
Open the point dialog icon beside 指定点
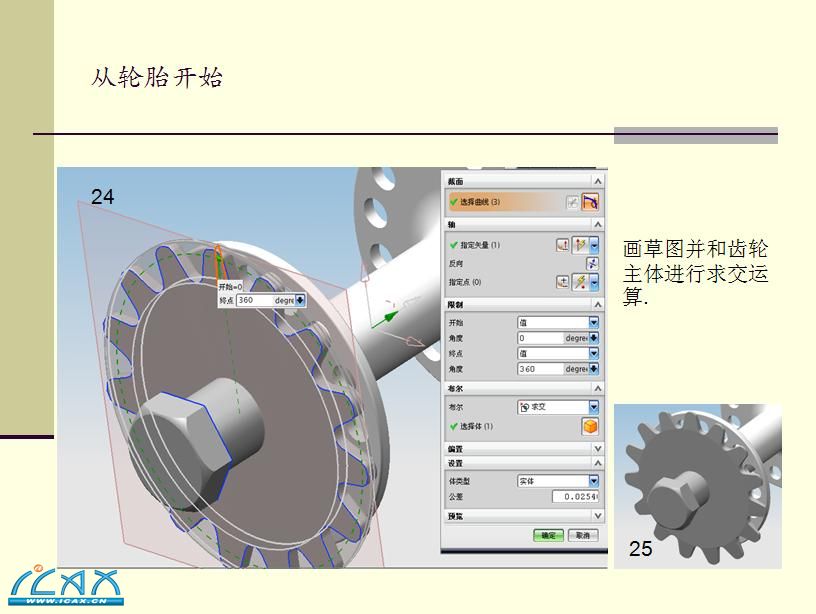[x=562, y=282]
